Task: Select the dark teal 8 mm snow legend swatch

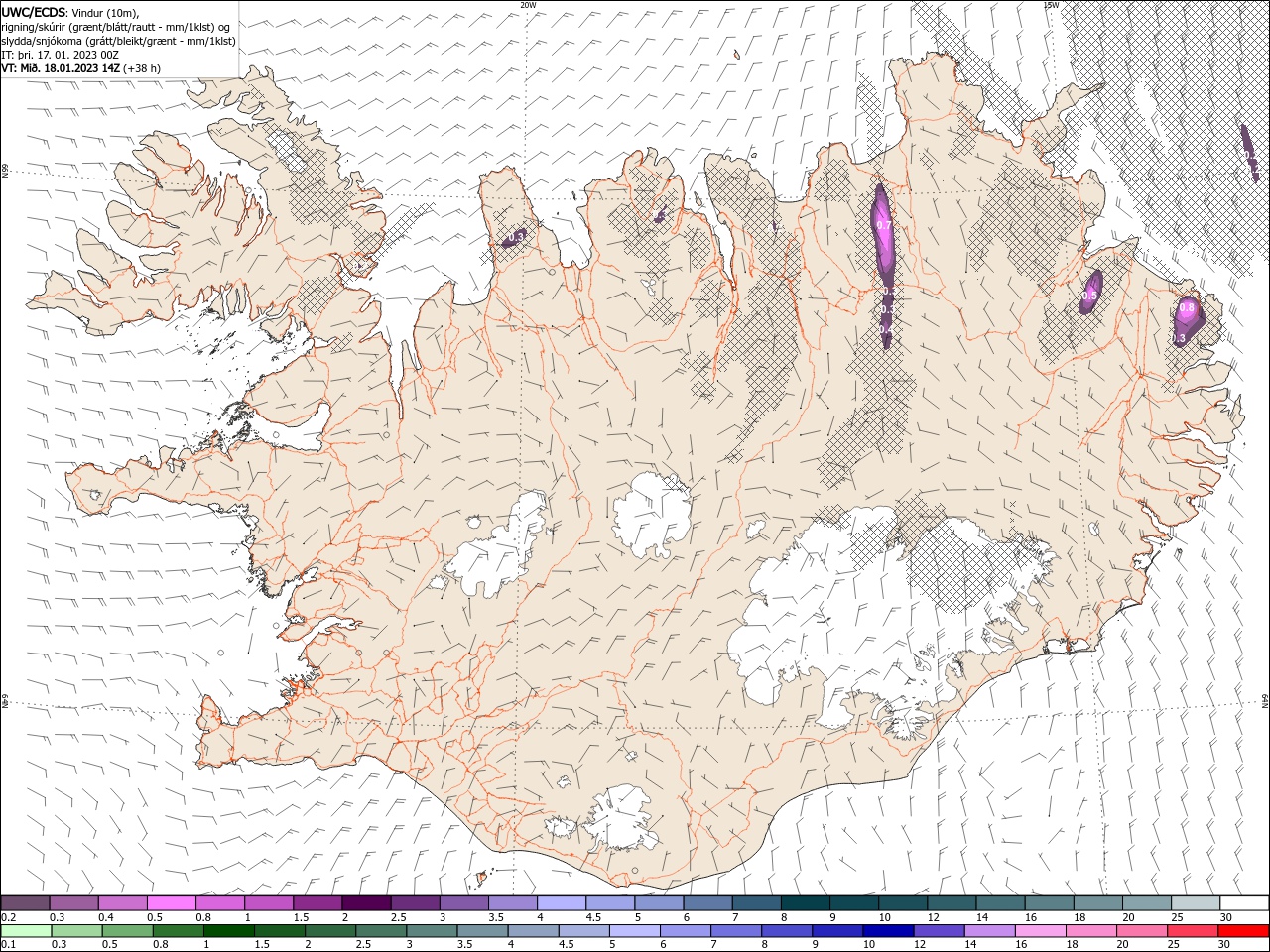Action: (804, 903)
